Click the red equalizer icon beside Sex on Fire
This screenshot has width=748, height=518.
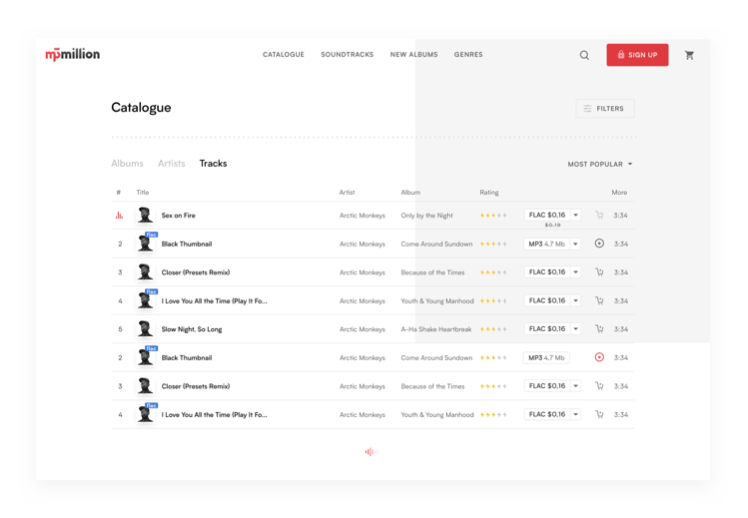click(x=119, y=215)
